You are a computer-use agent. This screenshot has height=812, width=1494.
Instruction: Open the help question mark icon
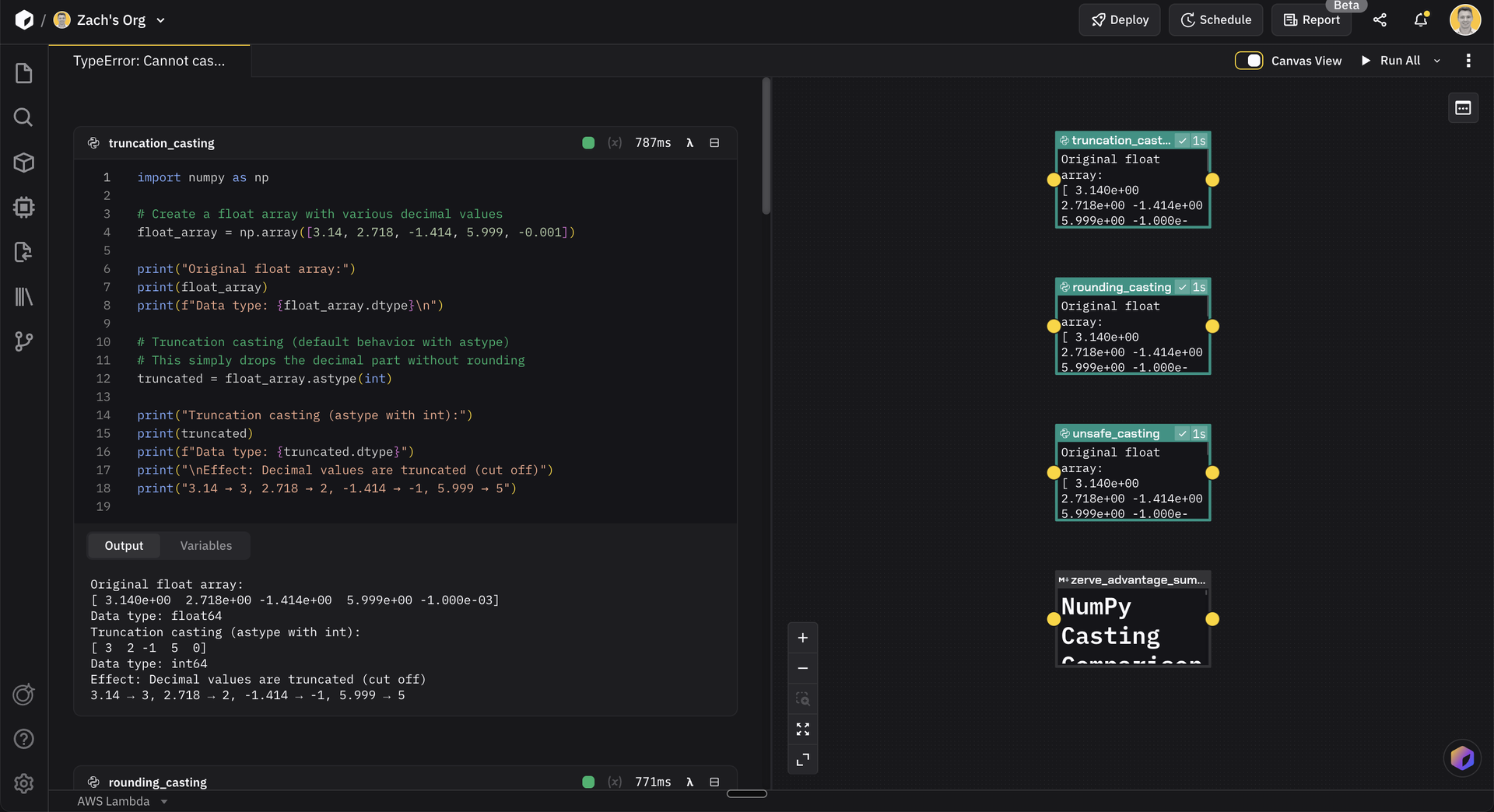[24, 739]
